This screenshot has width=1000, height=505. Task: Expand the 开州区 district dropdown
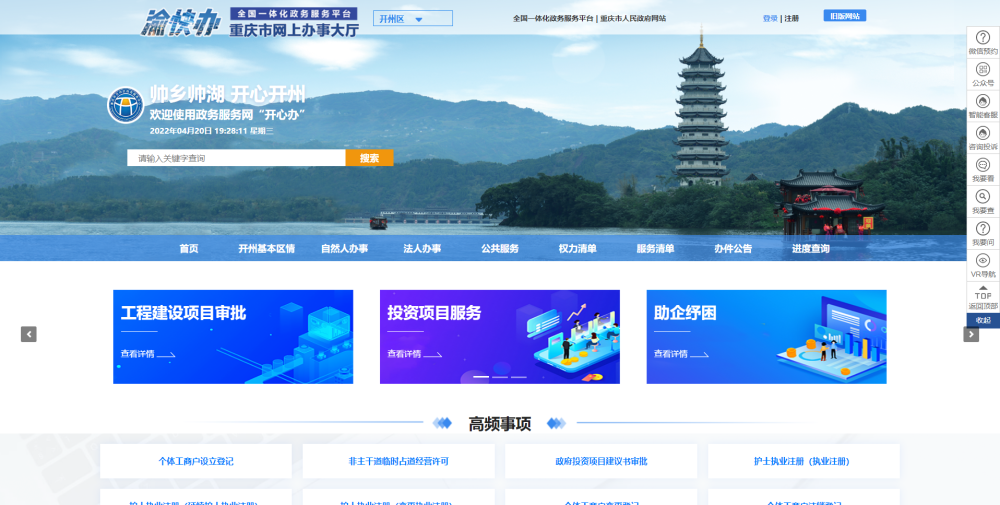pos(412,19)
